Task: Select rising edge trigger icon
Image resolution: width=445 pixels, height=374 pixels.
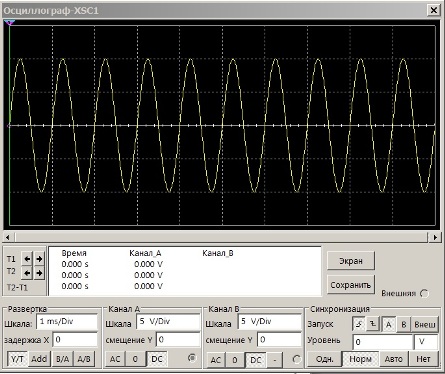Action: (x=359, y=324)
